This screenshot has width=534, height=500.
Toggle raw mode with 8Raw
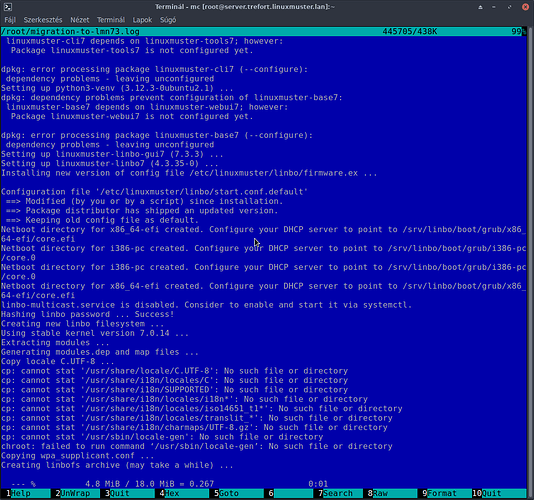coord(392,493)
